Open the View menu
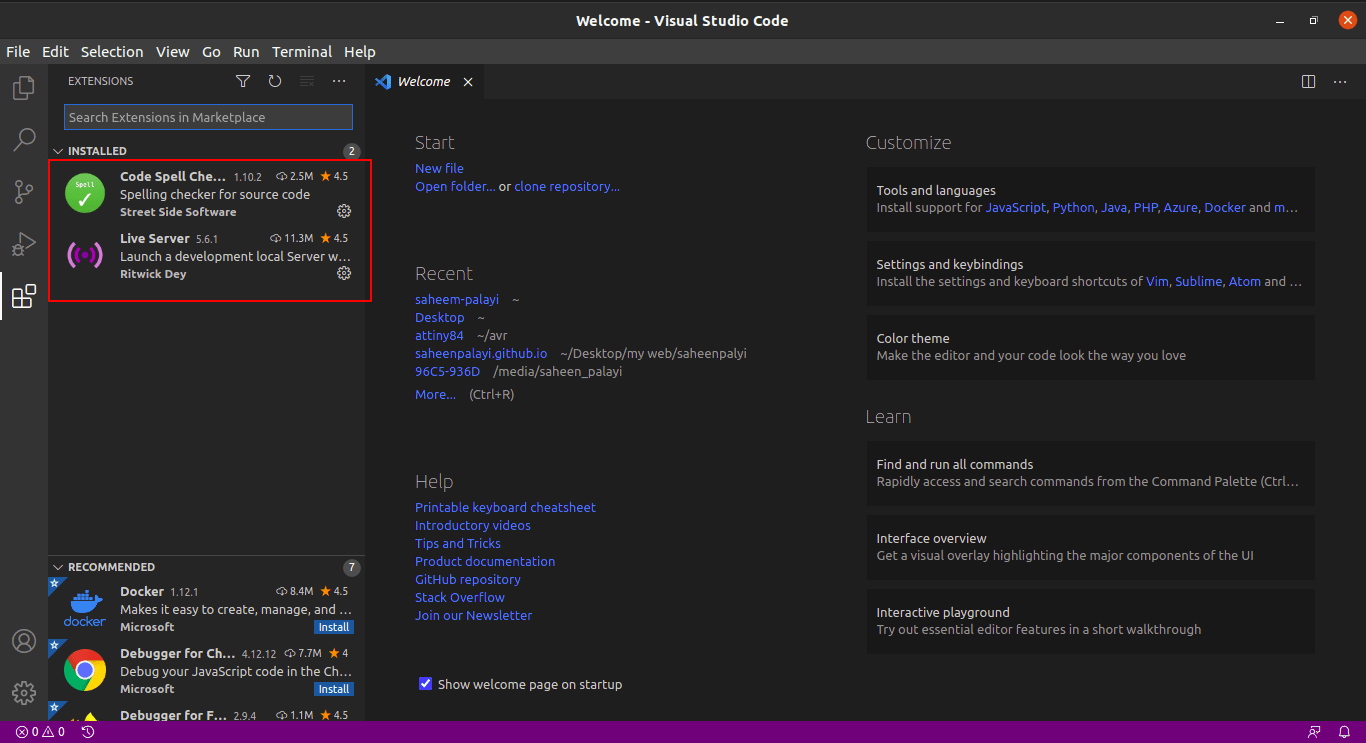Screen dimensions: 1366x743 (173, 52)
